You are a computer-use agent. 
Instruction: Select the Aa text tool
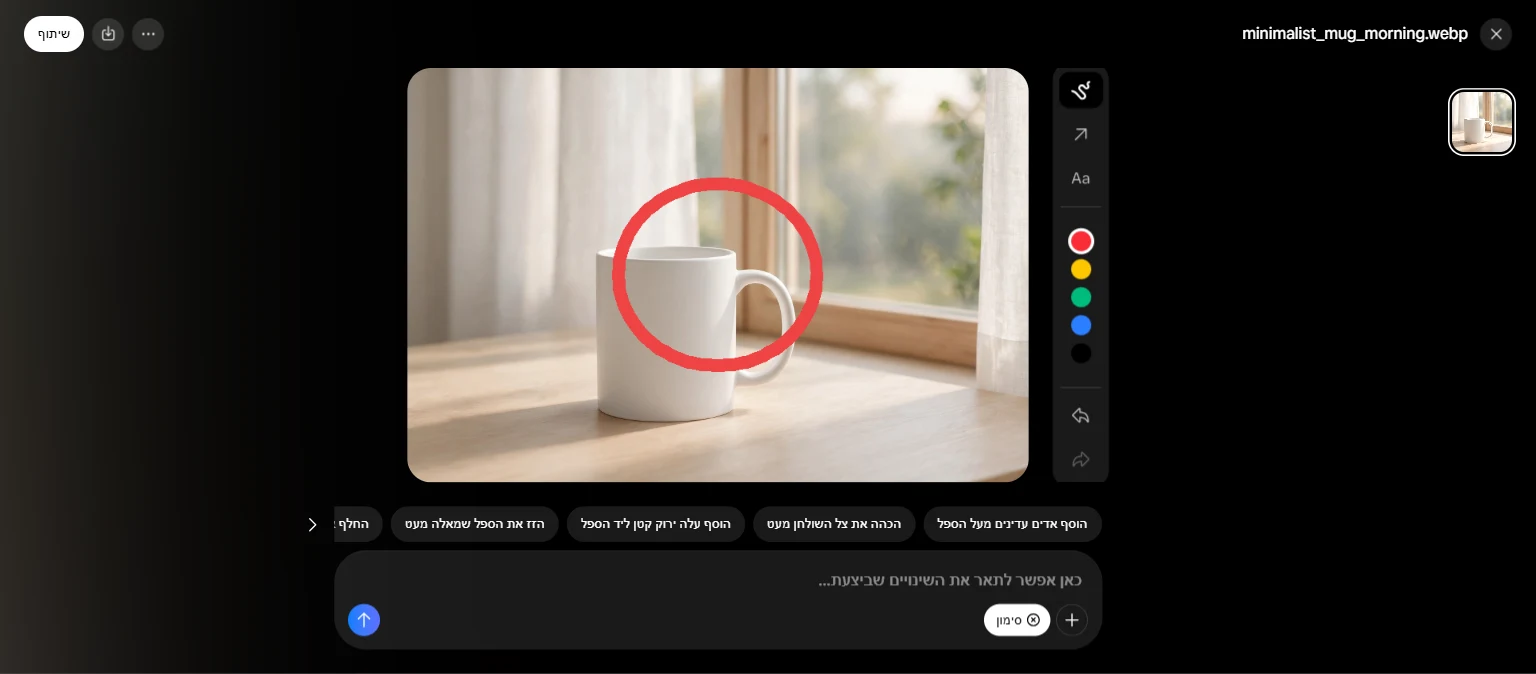pos(1081,178)
